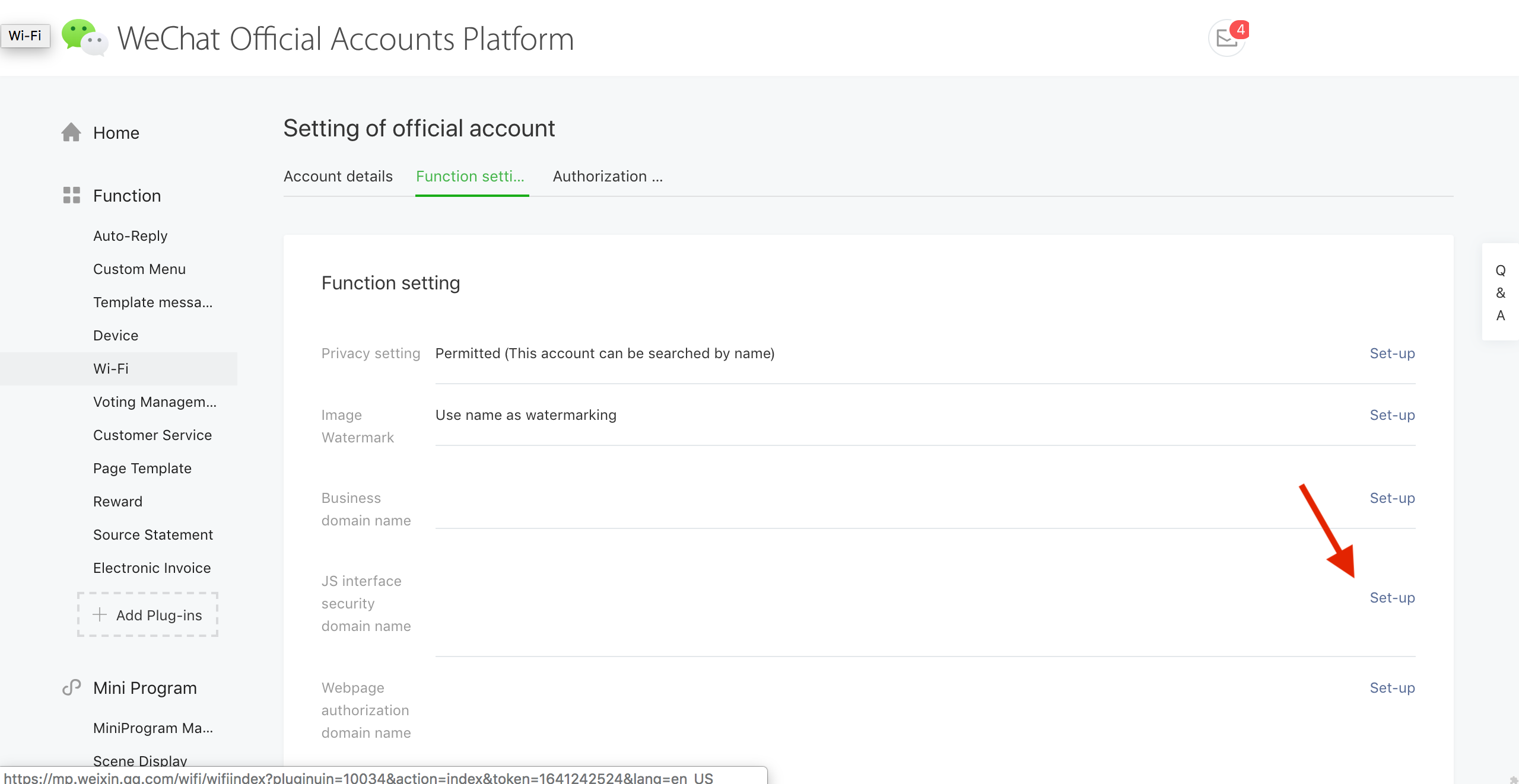Click the home icon beside Home
This screenshot has height=784, width=1519.
click(71, 132)
